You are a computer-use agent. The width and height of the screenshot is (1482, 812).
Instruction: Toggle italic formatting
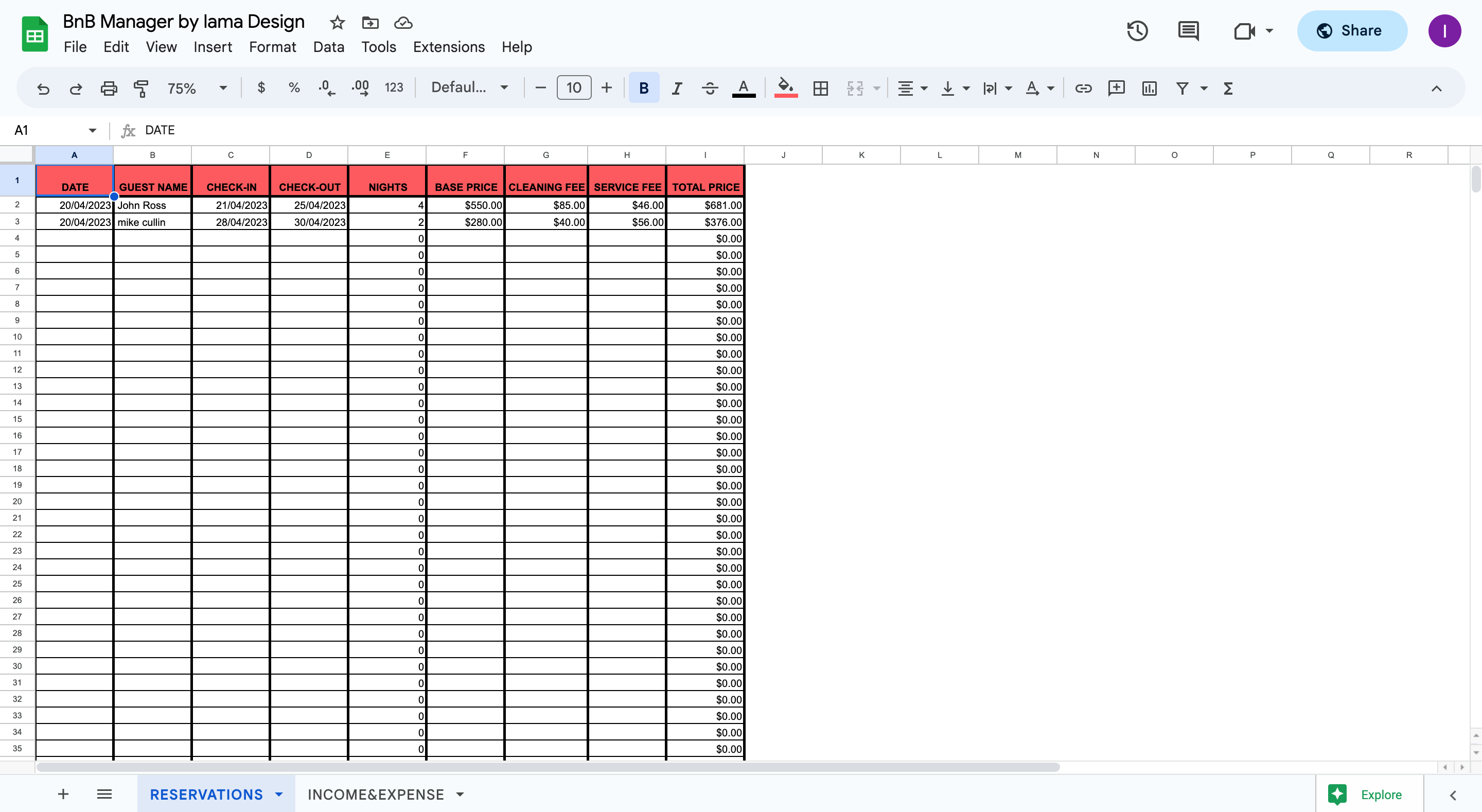677,88
